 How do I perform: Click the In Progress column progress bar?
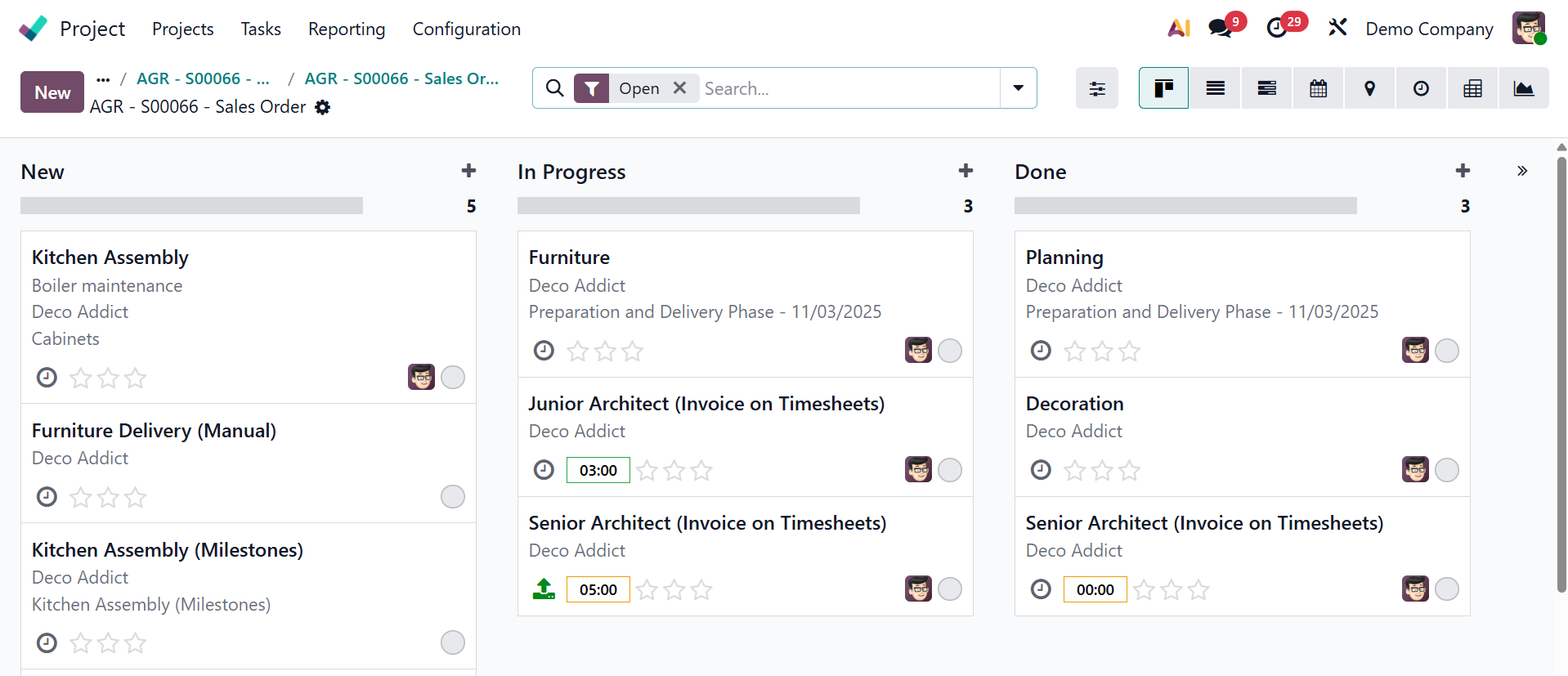pos(688,206)
